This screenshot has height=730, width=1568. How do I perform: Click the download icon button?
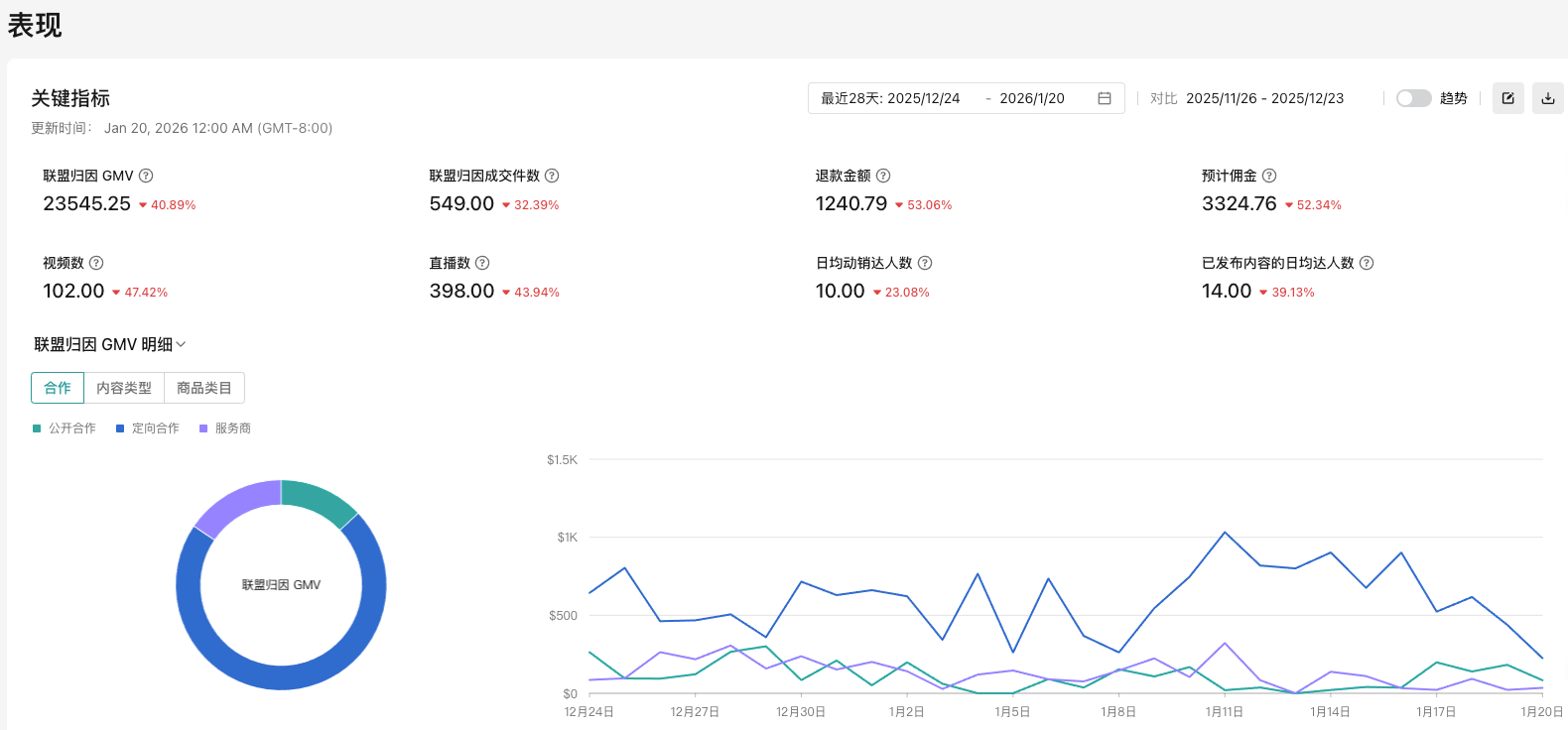tap(1547, 98)
